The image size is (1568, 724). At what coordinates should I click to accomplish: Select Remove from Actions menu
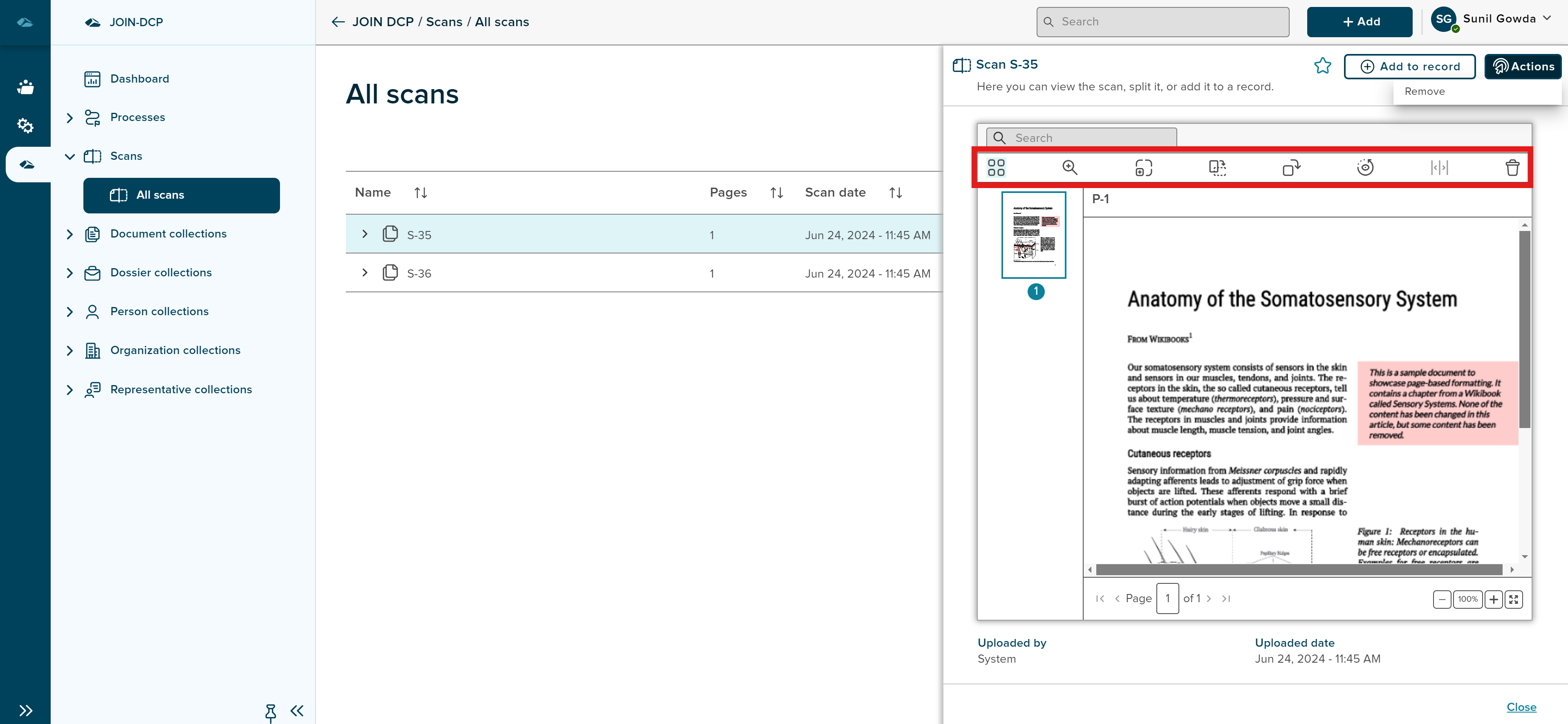click(1425, 91)
